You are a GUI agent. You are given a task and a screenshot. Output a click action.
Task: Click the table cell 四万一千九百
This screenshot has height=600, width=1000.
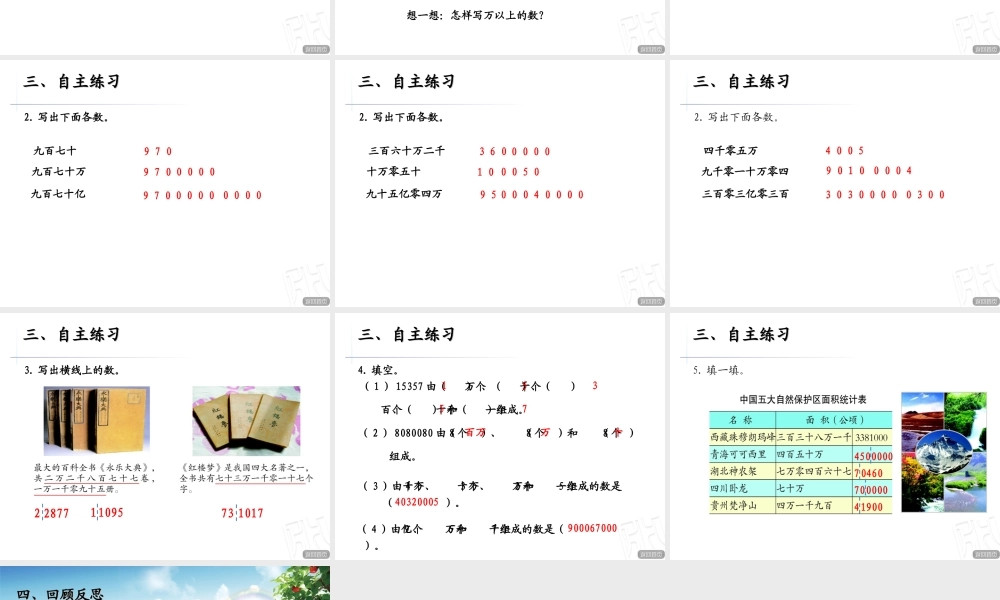[814, 506]
